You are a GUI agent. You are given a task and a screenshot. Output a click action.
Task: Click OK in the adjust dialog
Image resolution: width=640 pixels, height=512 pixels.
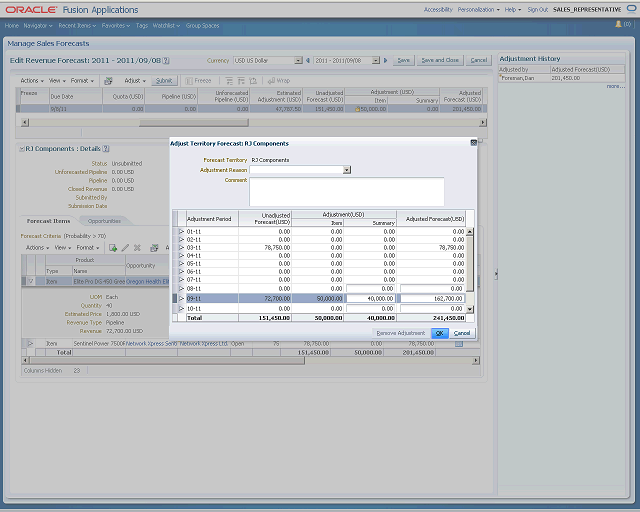pyautogui.click(x=440, y=333)
